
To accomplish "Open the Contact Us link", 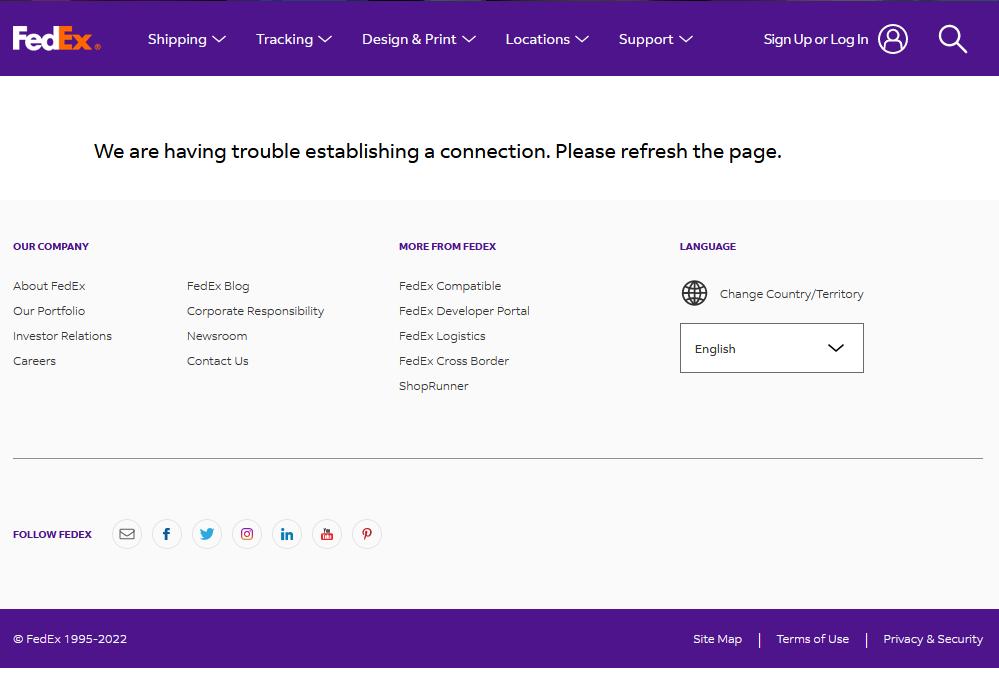I will coord(218,361).
